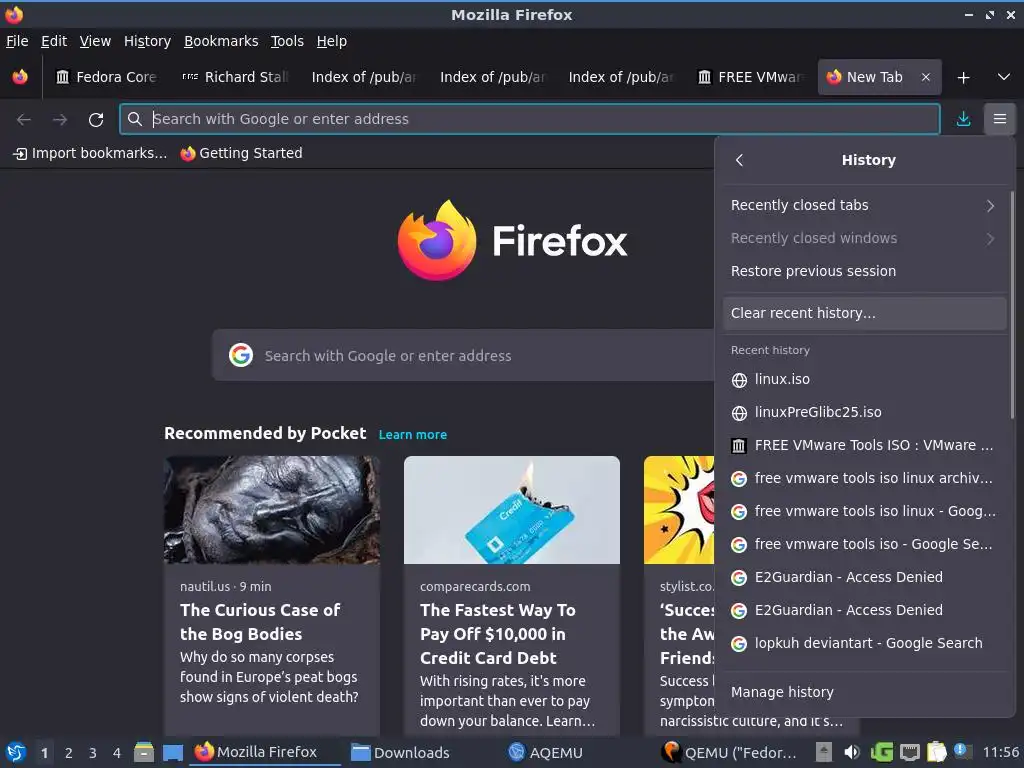Click show desktop icon in taskbar
The width and height of the screenshot is (1024, 768).
172,752
